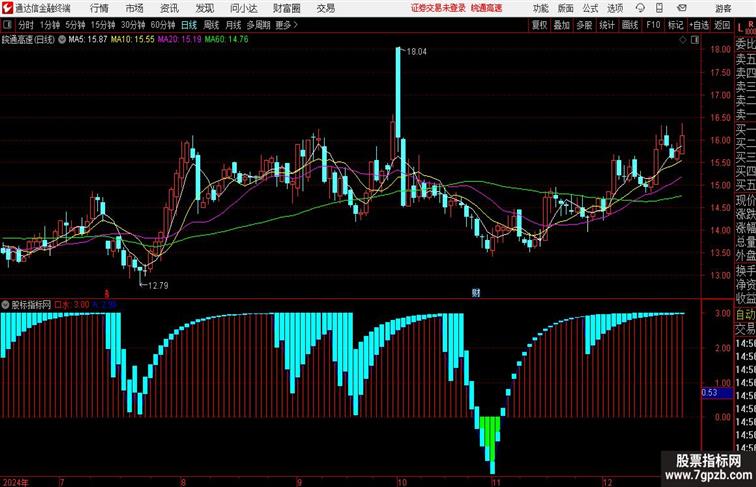Open the 市场 menu
The image size is (756, 487).
(x=135, y=8)
